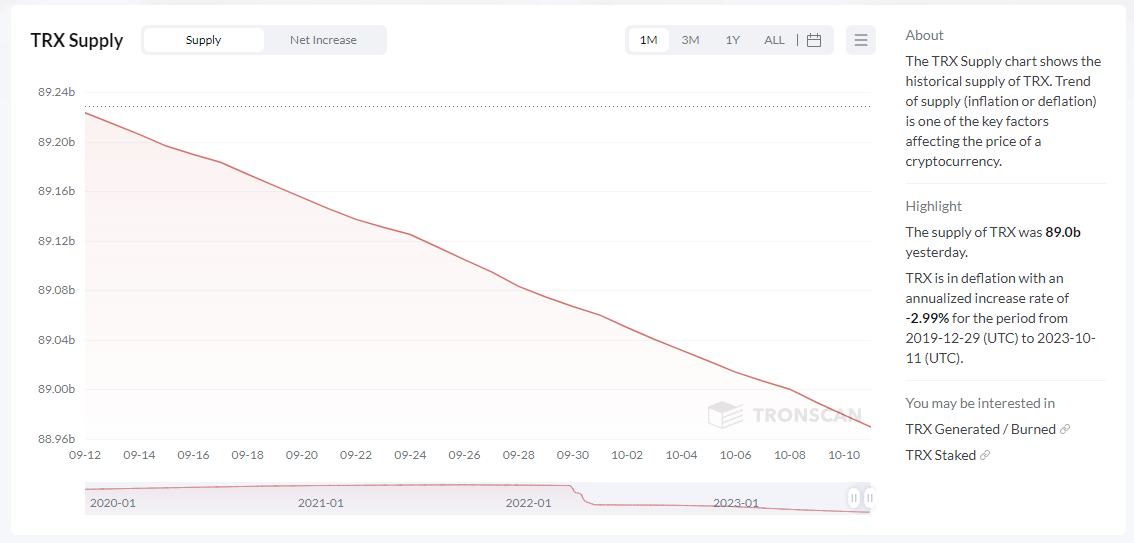Click the About heading

tap(924, 35)
